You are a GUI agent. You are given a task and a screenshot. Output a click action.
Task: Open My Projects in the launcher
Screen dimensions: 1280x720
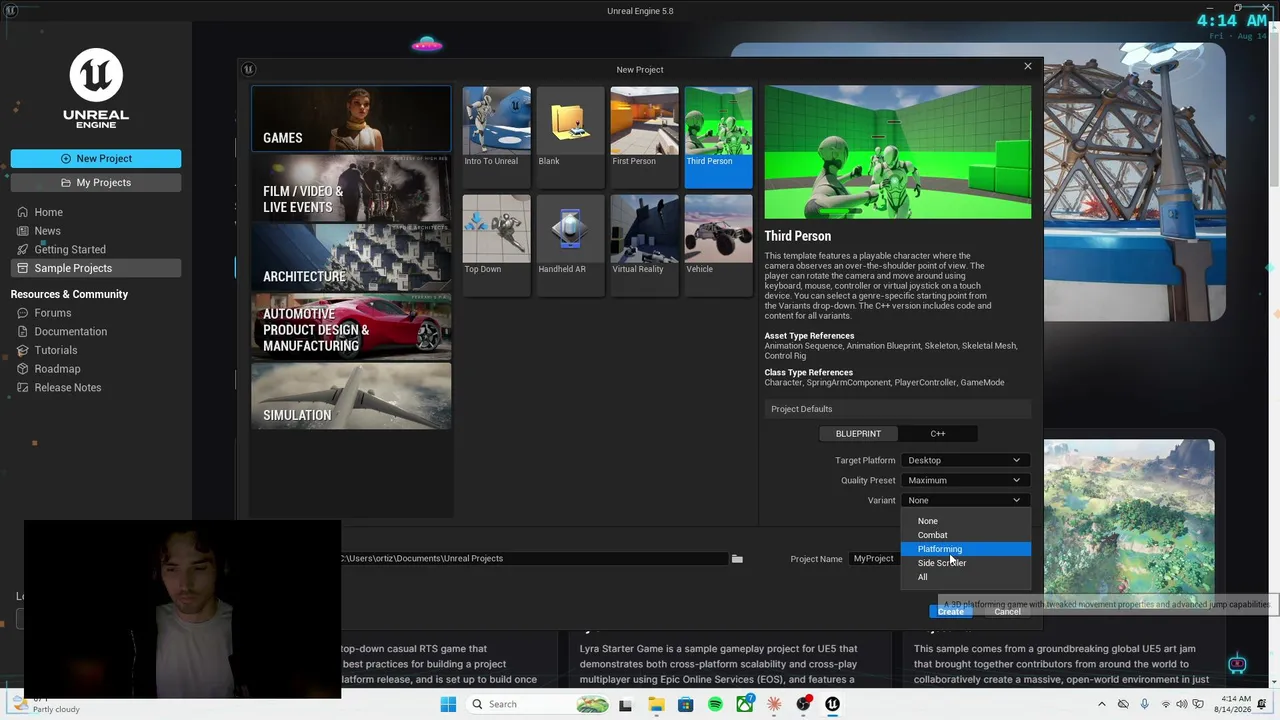[96, 183]
